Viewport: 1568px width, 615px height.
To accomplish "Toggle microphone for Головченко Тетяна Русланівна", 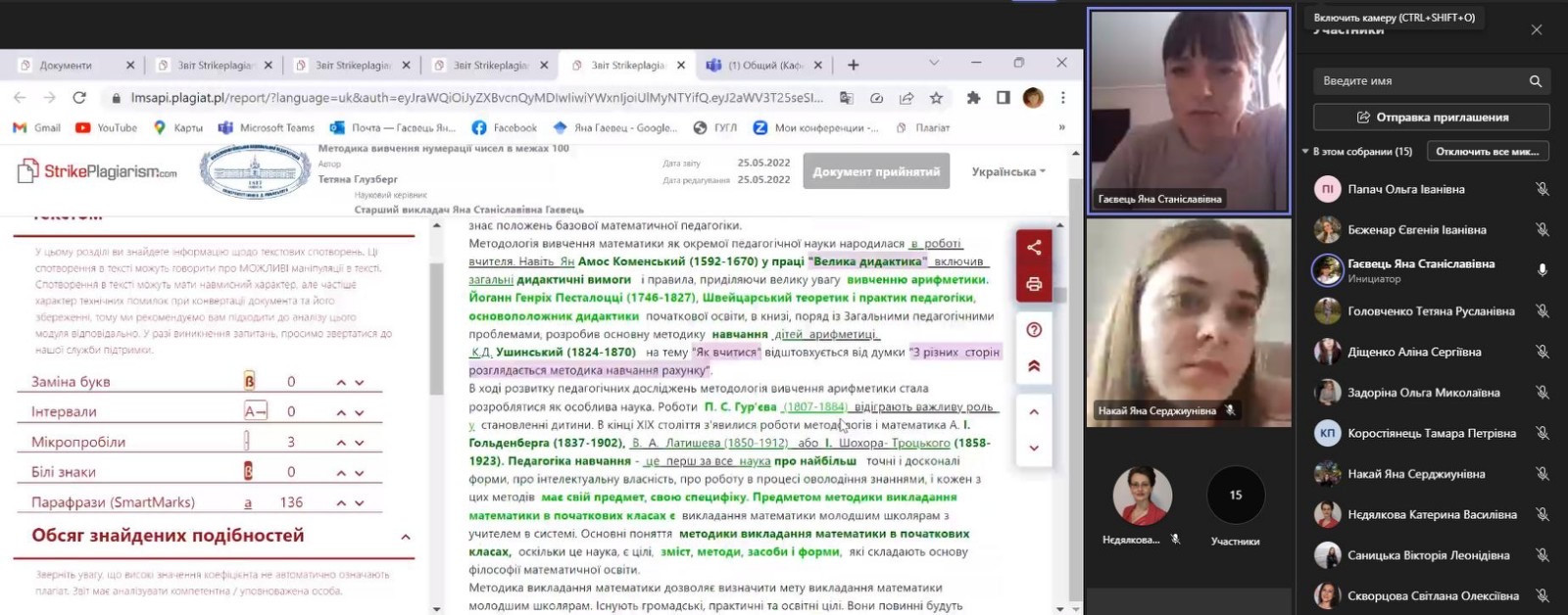I will (x=1542, y=311).
